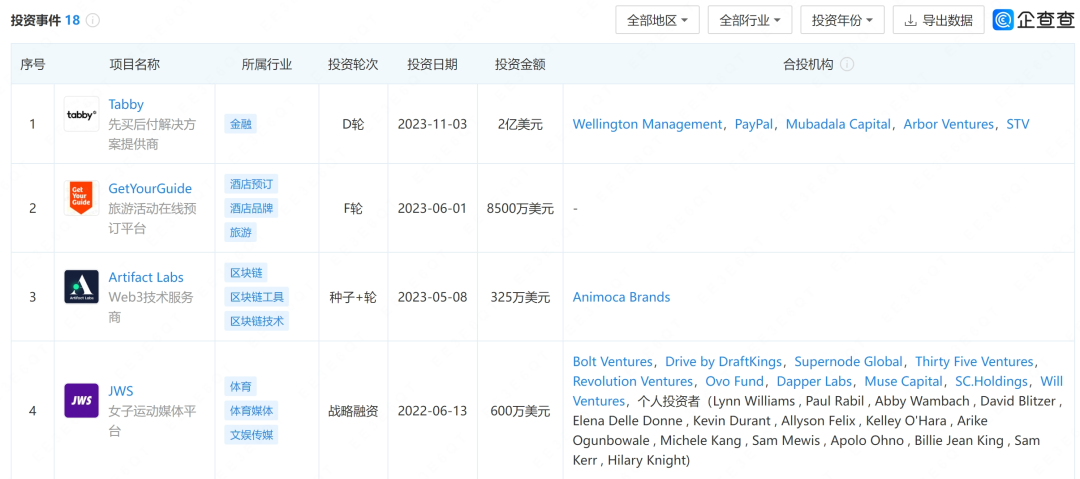Open the 全部行业 industry dropdown
This screenshot has width=1080, height=479.
coord(750,20)
